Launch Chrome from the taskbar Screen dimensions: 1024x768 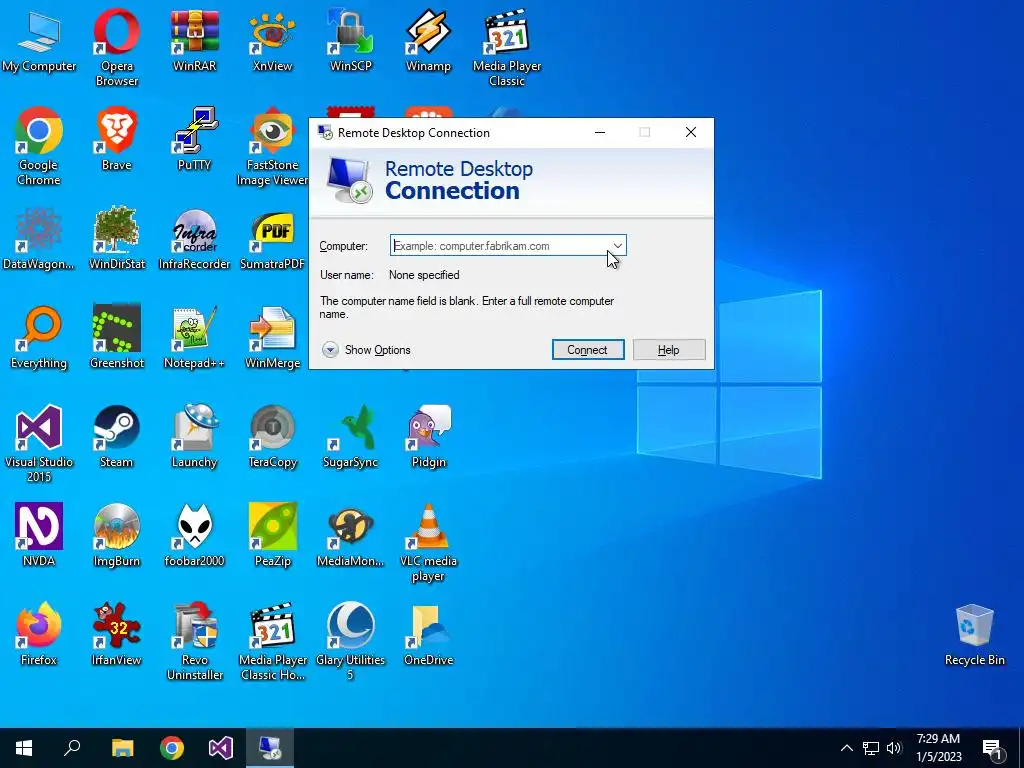pos(172,748)
